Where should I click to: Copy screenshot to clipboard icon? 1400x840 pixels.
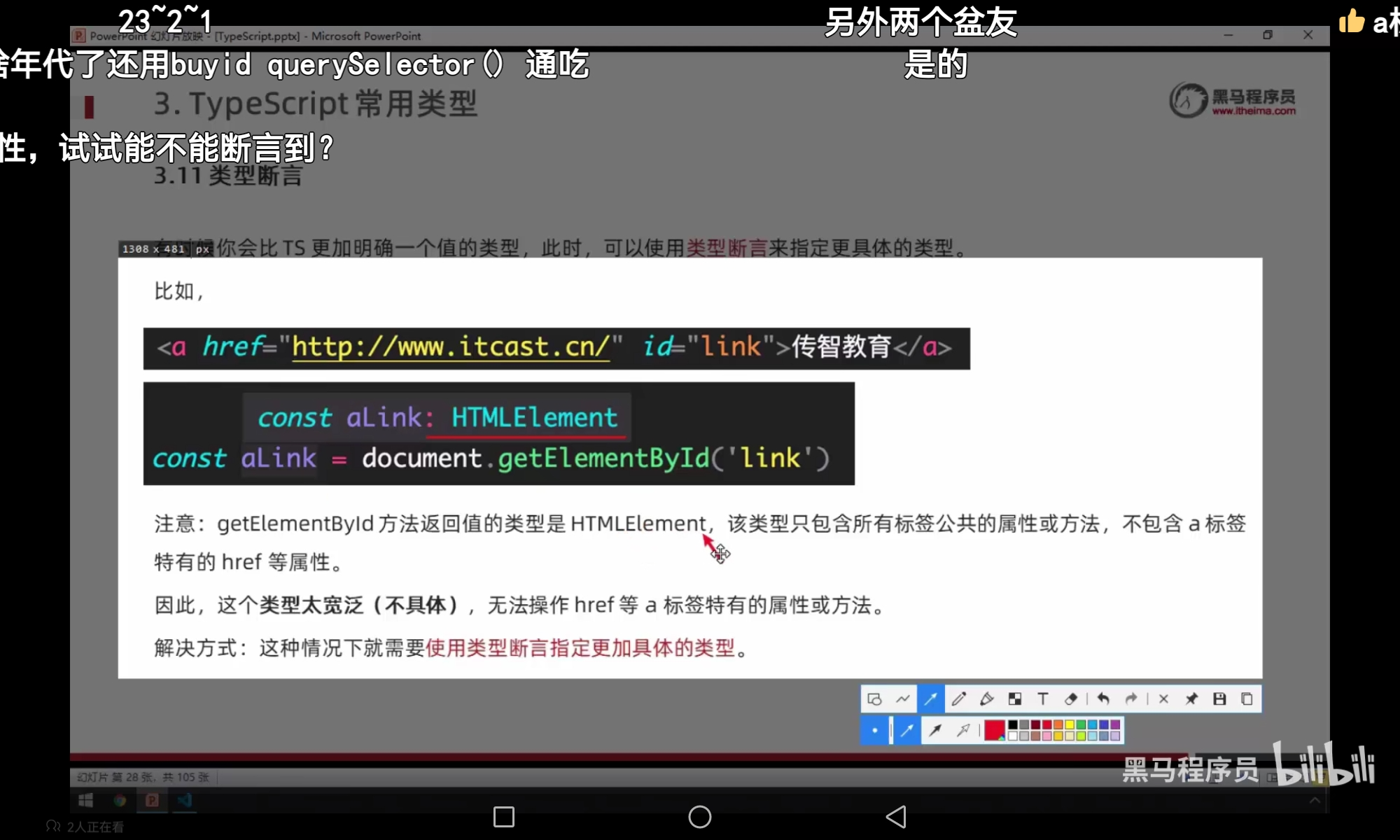1247,699
